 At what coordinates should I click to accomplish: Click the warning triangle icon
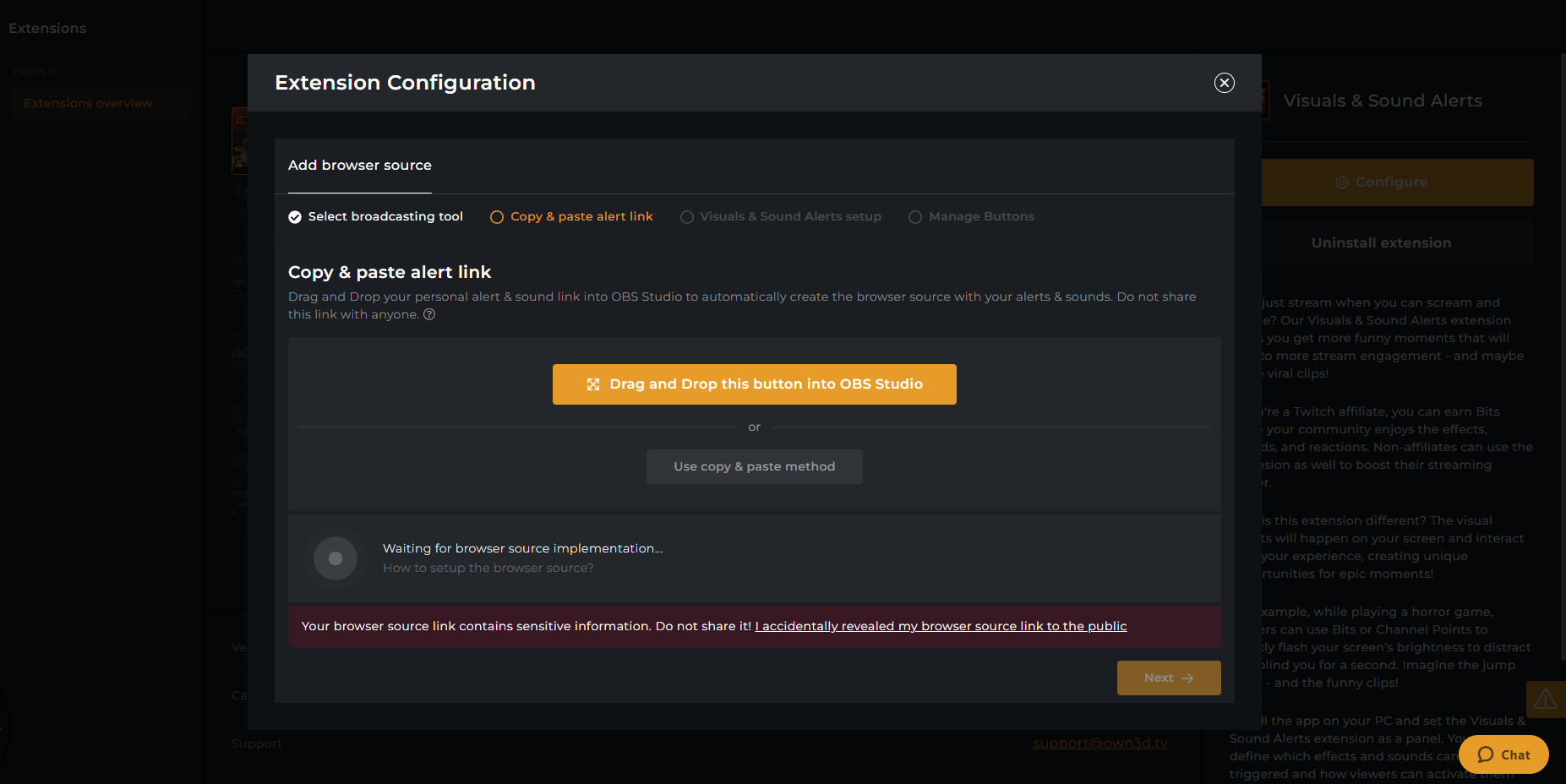coord(1546,700)
